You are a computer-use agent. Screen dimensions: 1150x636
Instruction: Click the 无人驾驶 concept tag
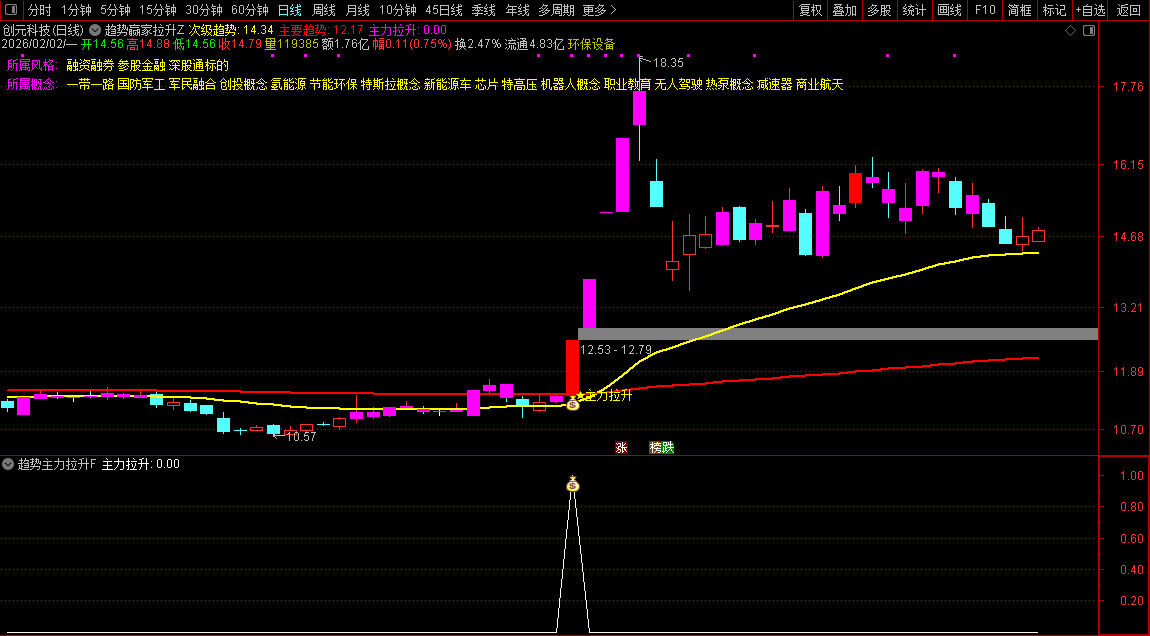[x=678, y=85]
